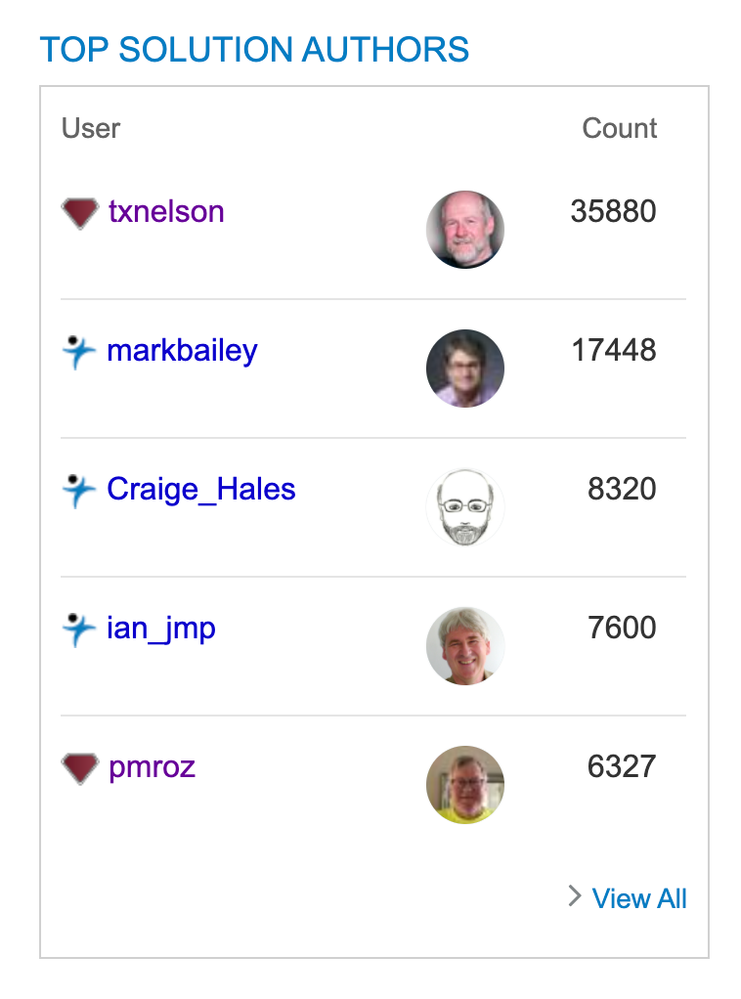Click the View All link
This screenshot has height=999, width=741.
pos(640,898)
